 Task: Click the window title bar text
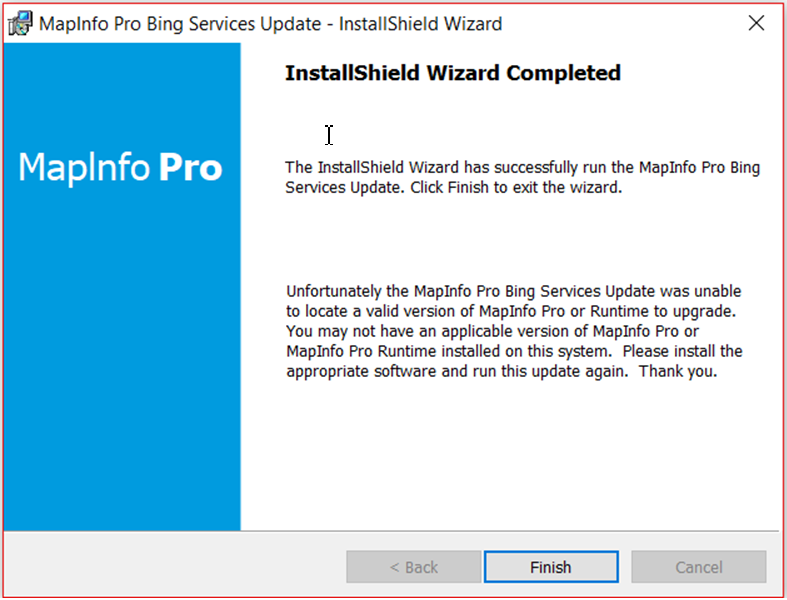[x=270, y=23]
